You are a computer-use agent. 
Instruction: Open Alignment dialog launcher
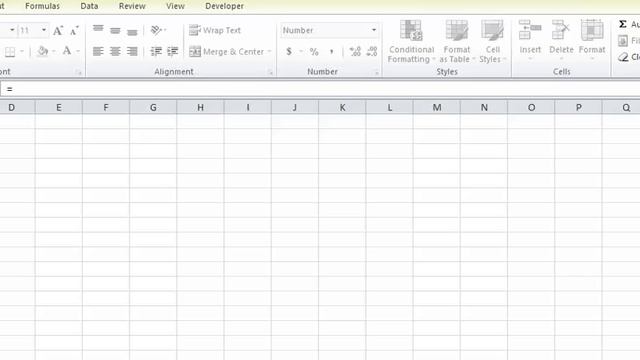[x=270, y=73]
